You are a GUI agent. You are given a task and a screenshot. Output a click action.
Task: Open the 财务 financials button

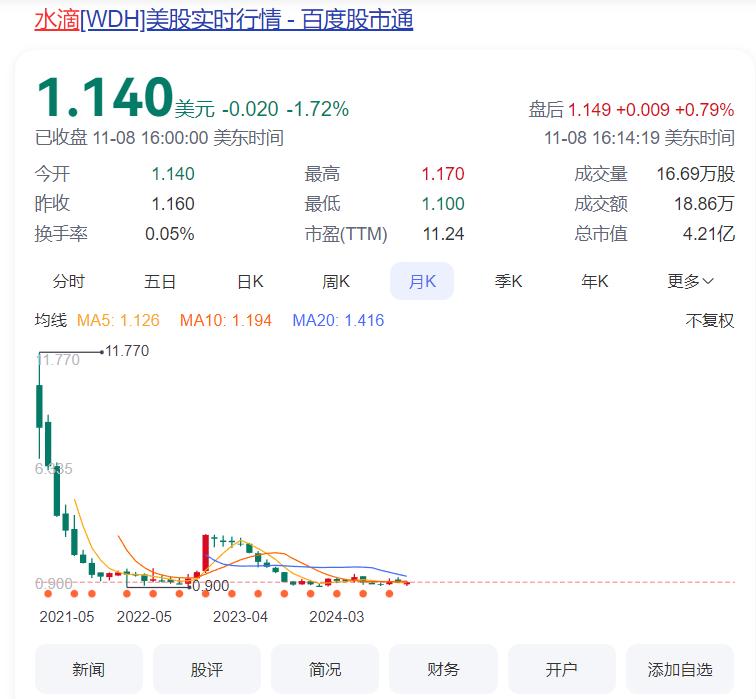(x=443, y=669)
